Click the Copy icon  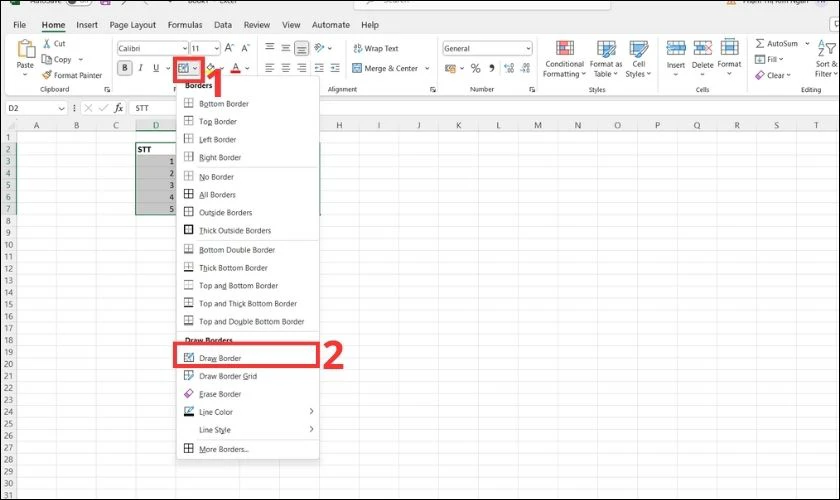(47, 59)
